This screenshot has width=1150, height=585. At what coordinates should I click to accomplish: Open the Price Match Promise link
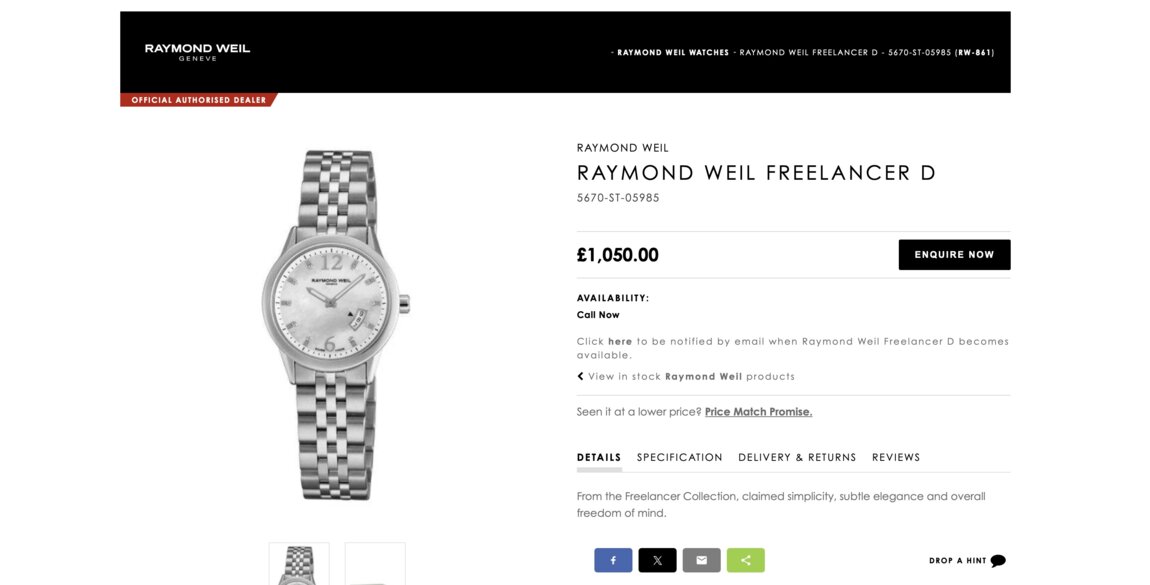point(758,412)
